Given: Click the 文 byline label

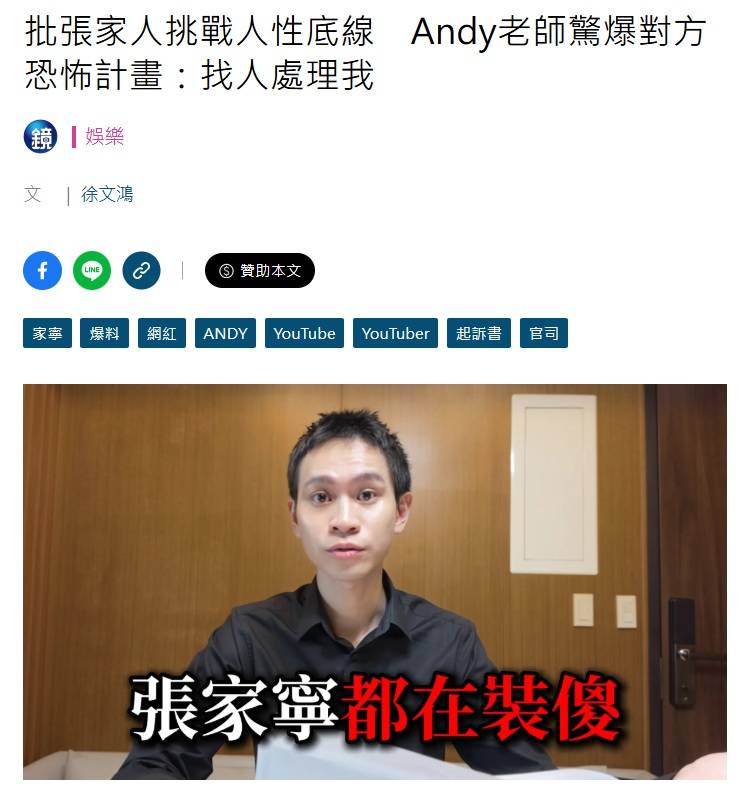Looking at the screenshot, I should 33,194.
